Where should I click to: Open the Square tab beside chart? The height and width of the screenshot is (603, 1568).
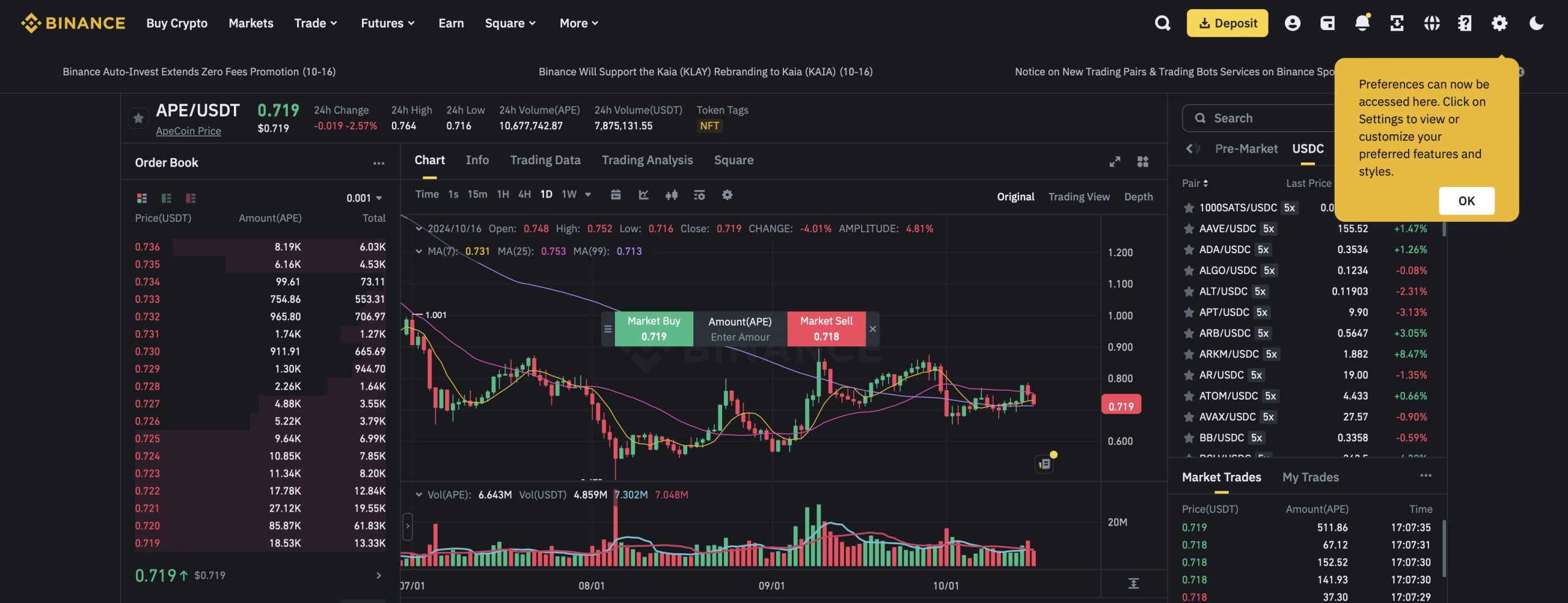point(734,160)
